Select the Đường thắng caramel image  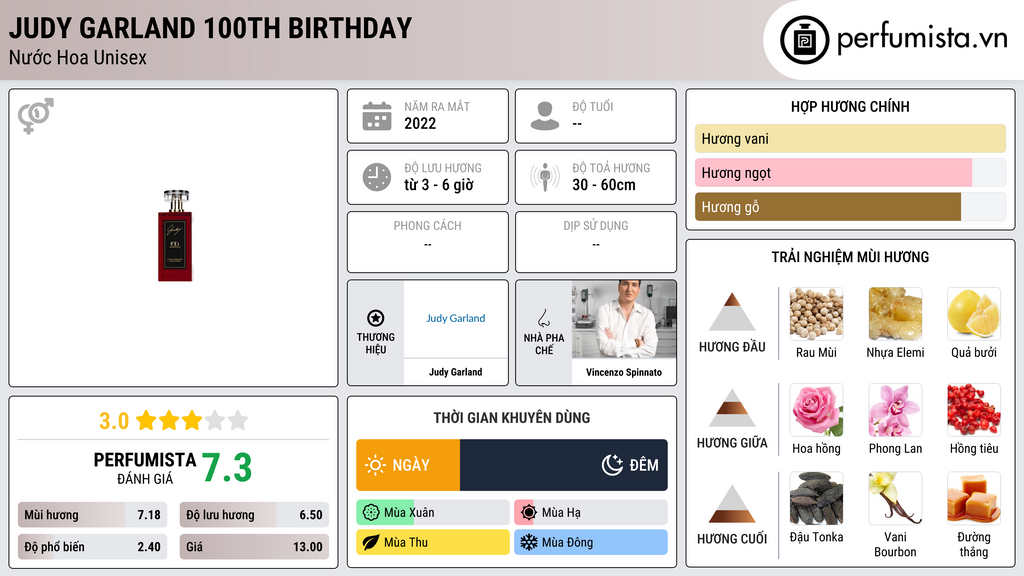974,499
